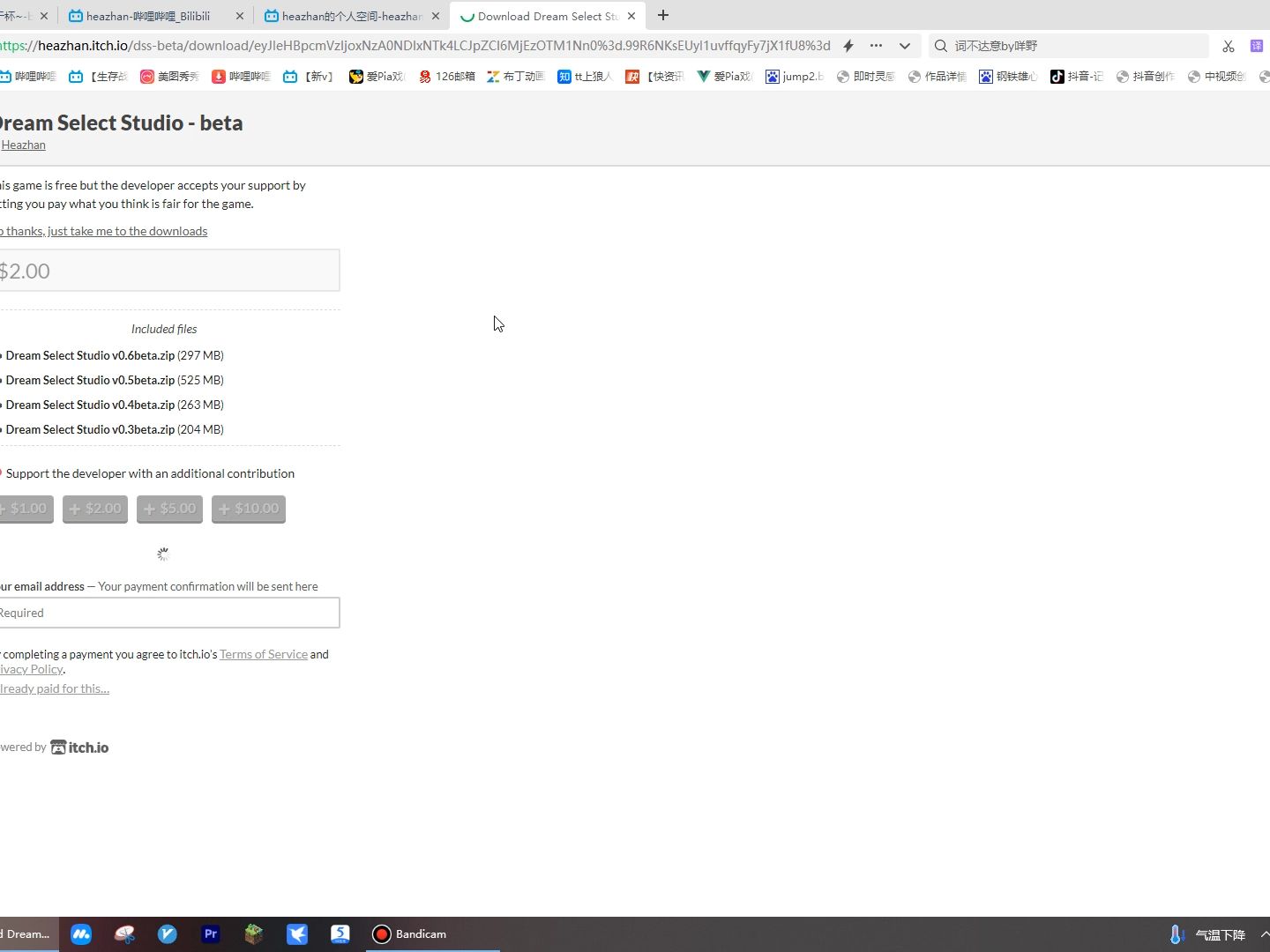Open the Heazhan author link
Image resolution: width=1270 pixels, height=952 pixels.
click(x=23, y=145)
